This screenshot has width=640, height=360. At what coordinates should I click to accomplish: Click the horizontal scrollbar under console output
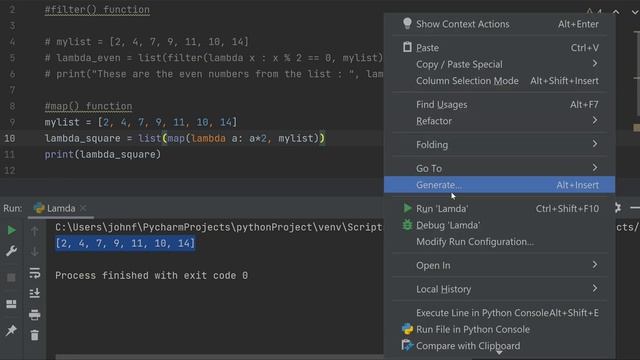(219, 357)
